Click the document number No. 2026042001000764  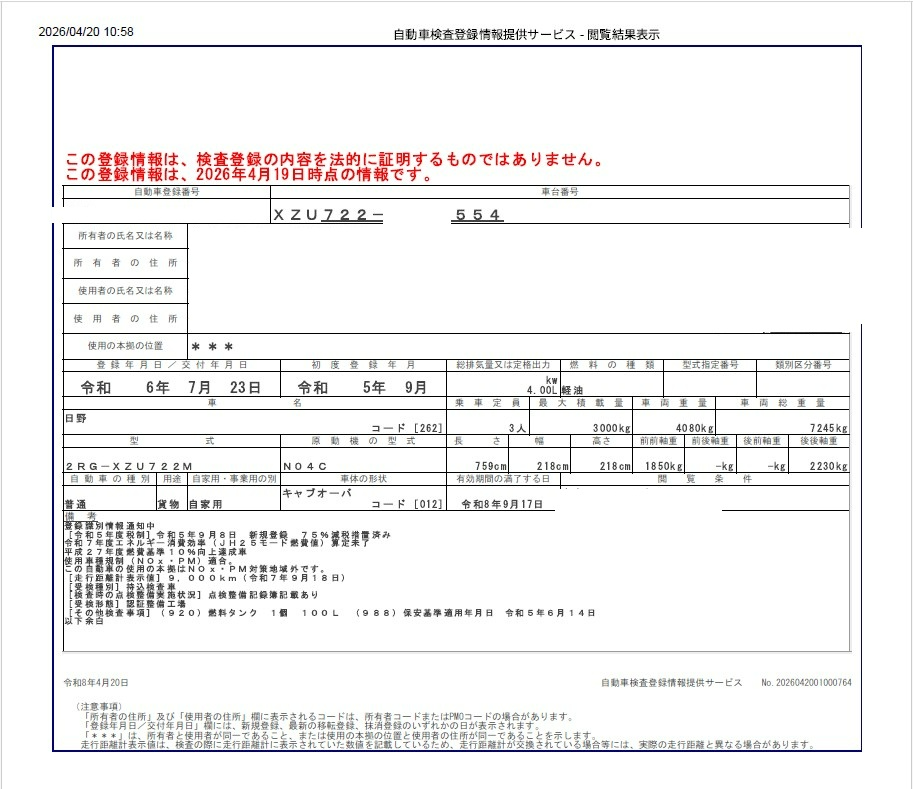point(806,682)
